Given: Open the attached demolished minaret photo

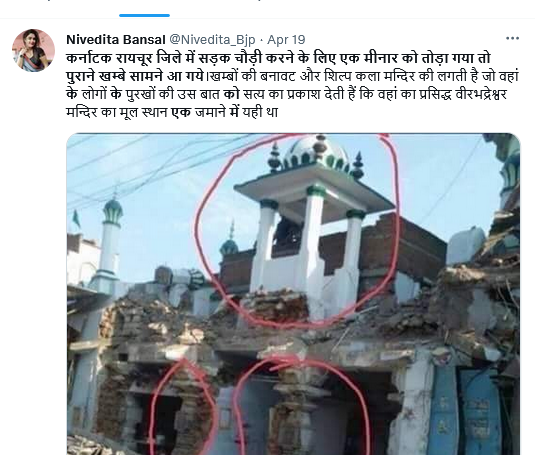Looking at the screenshot, I should (x=293, y=294).
